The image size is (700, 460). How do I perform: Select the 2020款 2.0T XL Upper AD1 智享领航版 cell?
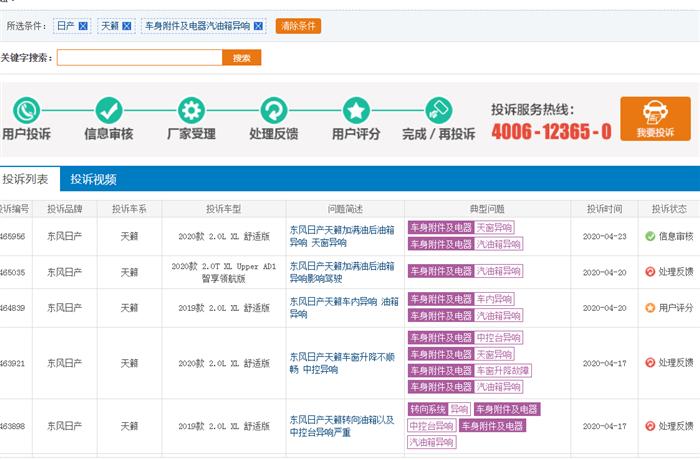224,272
